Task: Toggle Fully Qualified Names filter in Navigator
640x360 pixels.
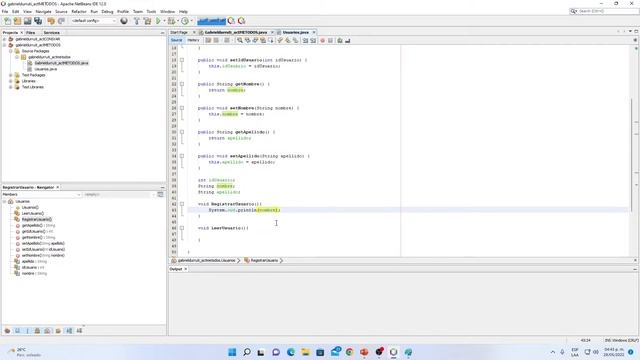Action: [x=58, y=331]
